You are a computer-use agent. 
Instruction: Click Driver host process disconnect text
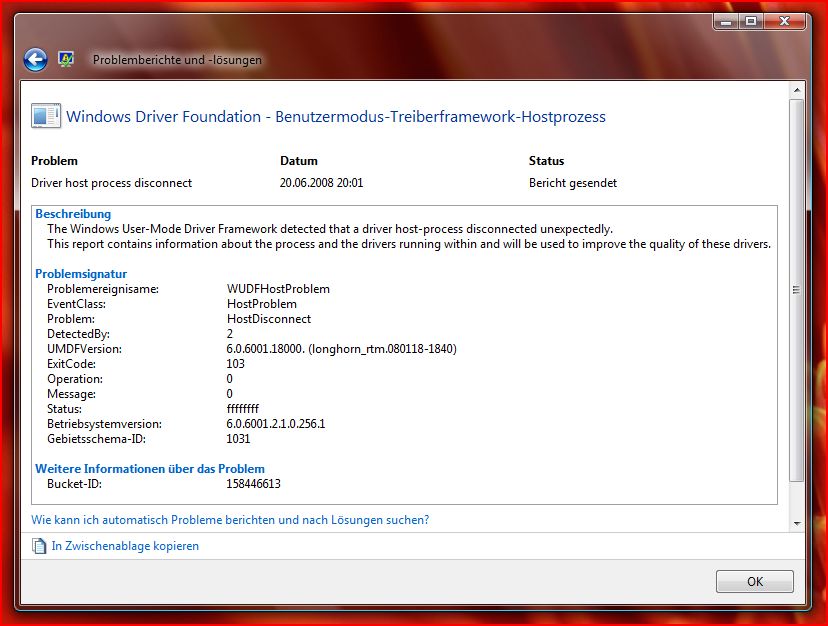pyautogui.click(x=111, y=183)
